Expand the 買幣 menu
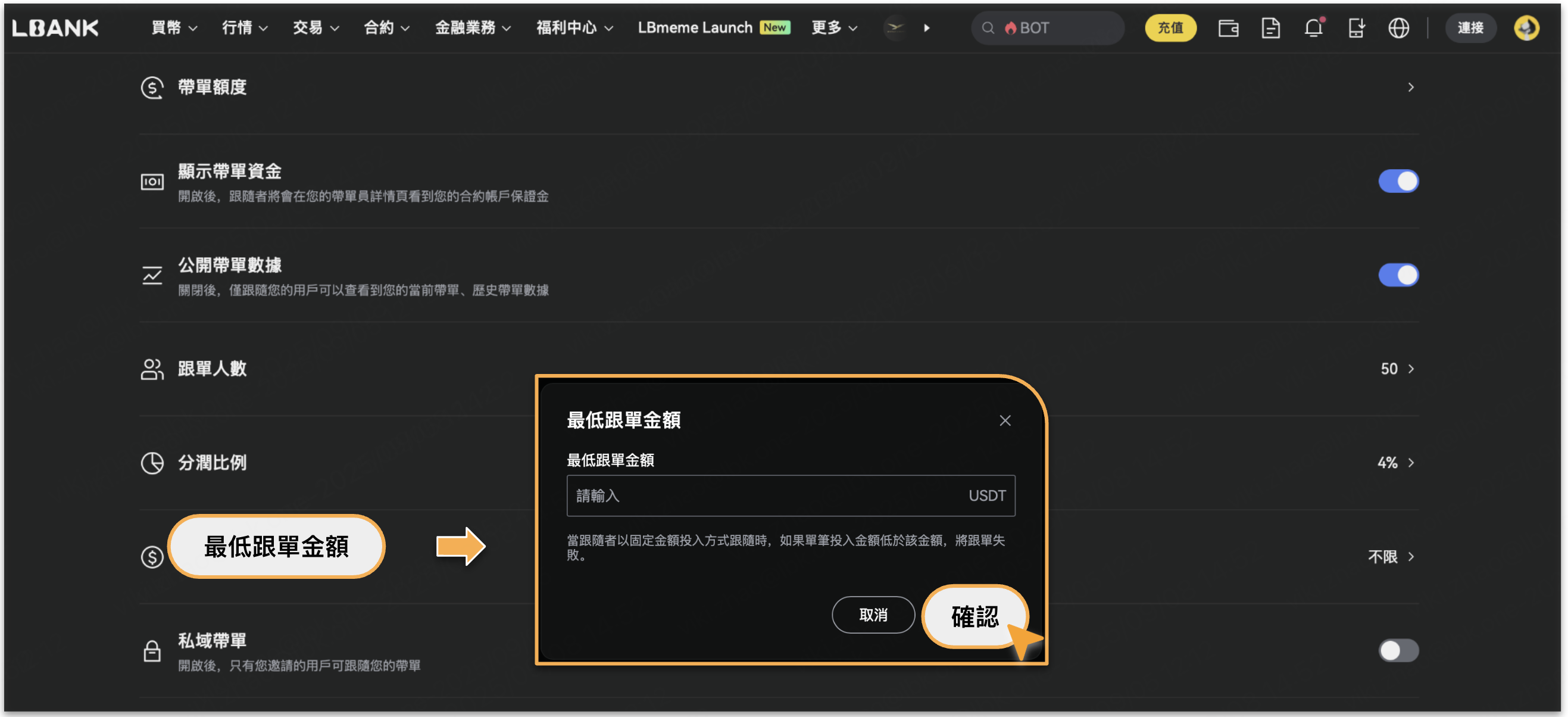The width and height of the screenshot is (1568, 717). pyautogui.click(x=174, y=28)
